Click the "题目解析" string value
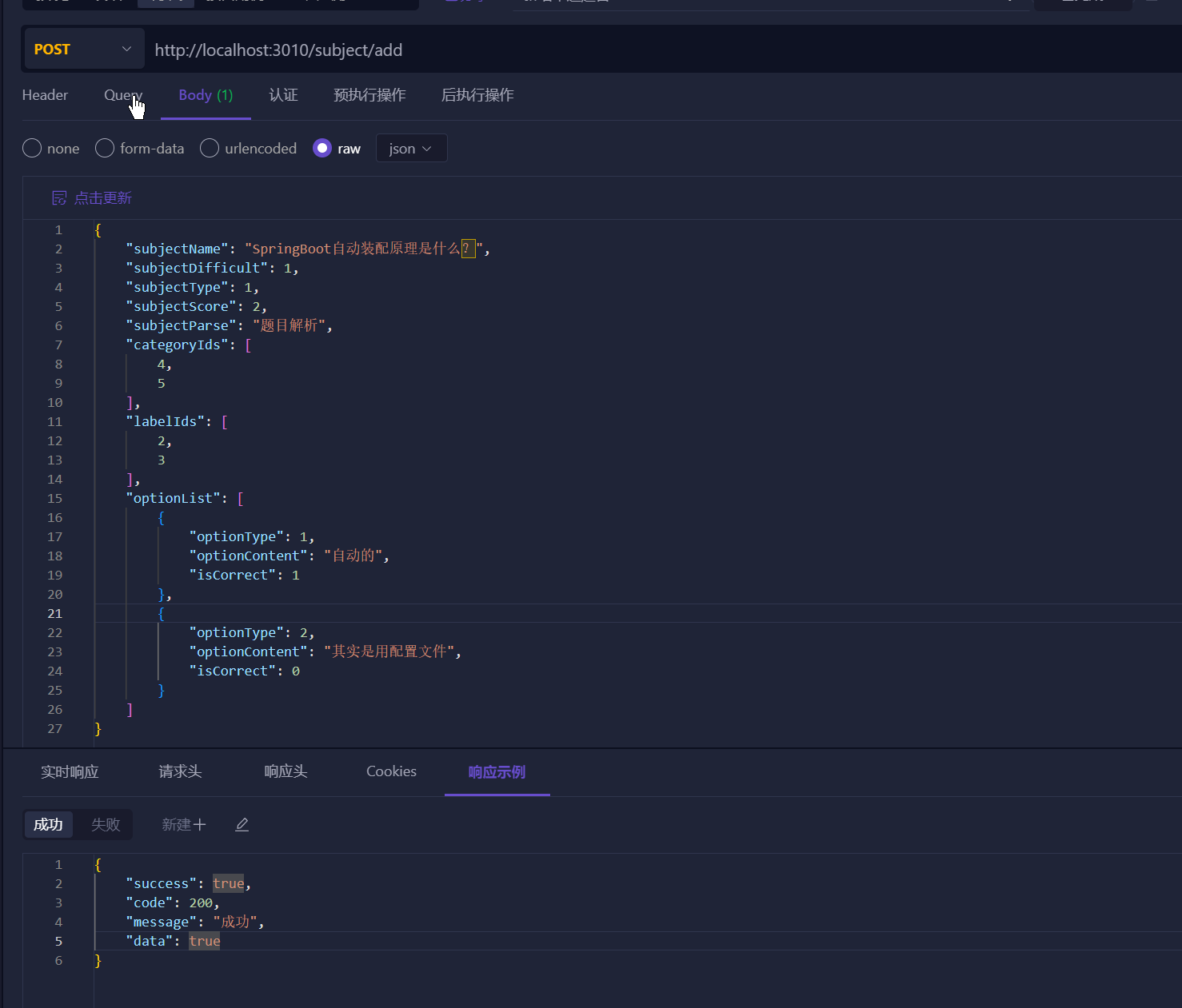This screenshot has width=1182, height=1008. [289, 325]
